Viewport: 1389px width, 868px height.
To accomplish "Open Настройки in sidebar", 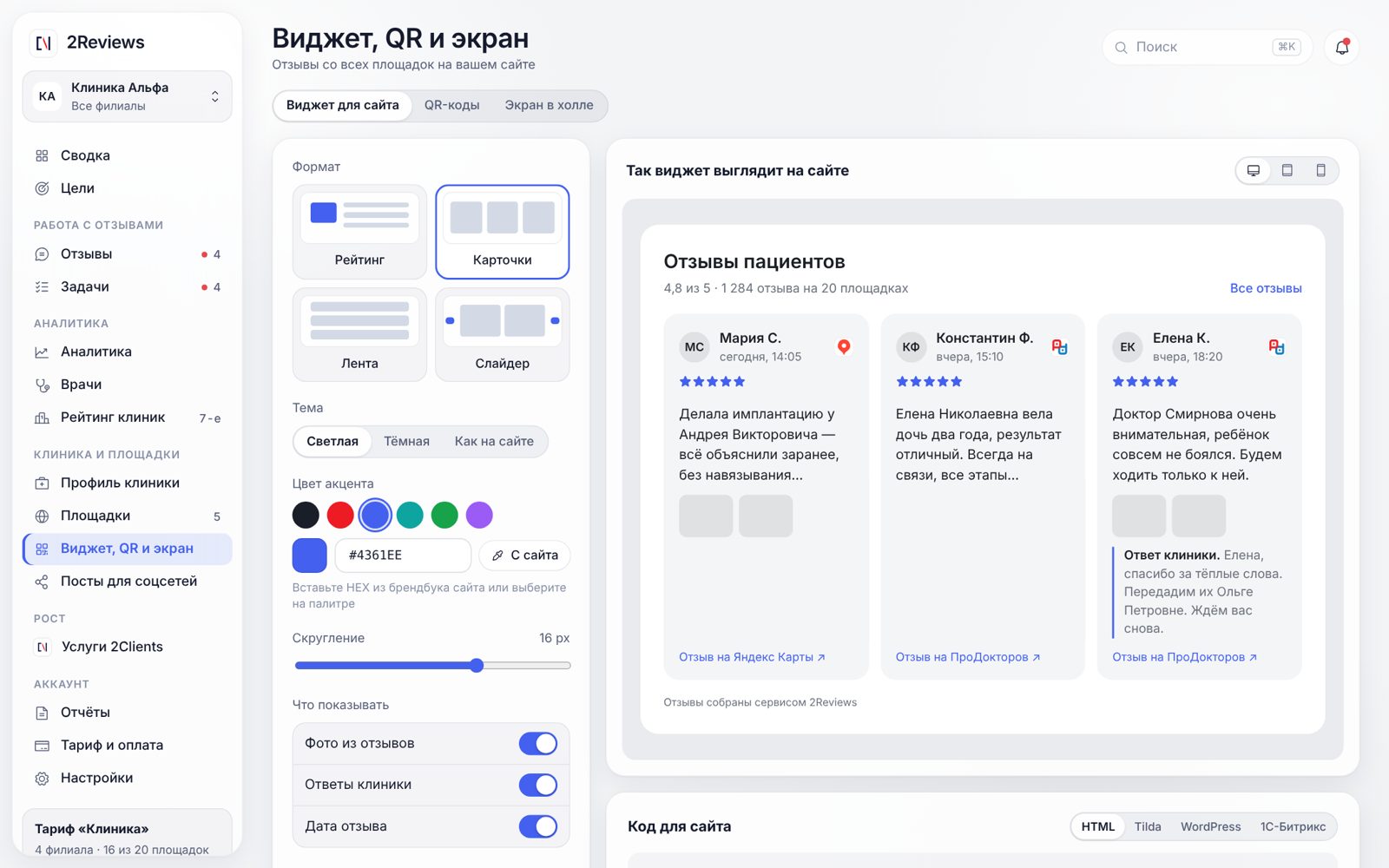I will point(127,778).
